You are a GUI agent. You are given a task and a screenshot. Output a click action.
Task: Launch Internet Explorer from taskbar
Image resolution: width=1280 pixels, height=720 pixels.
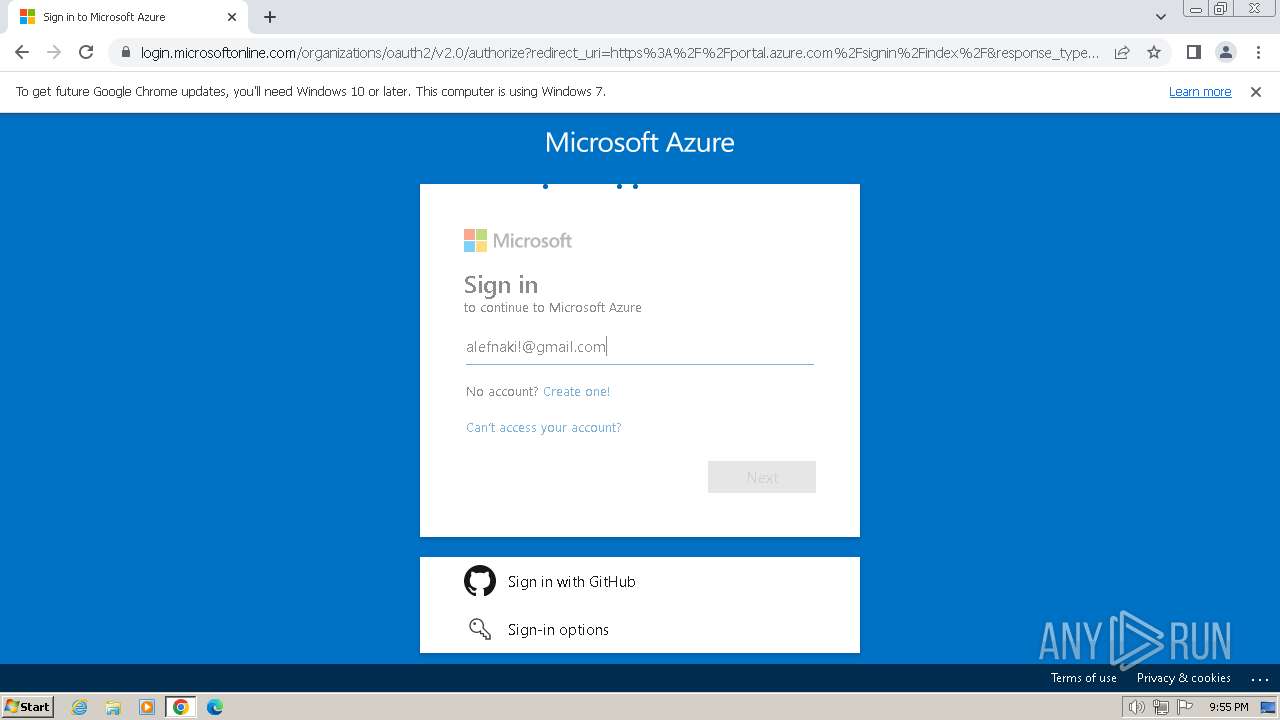79,707
